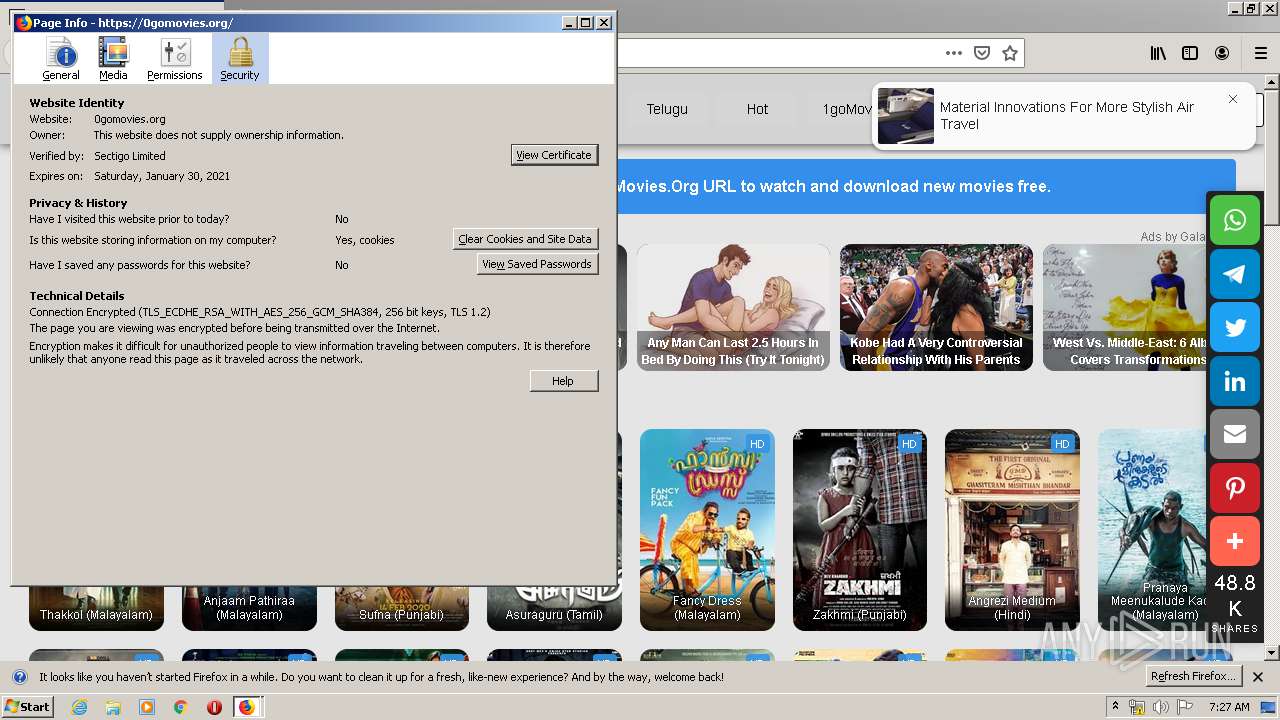Share via the Pinterest icon
1280x720 pixels.
(x=1235, y=488)
